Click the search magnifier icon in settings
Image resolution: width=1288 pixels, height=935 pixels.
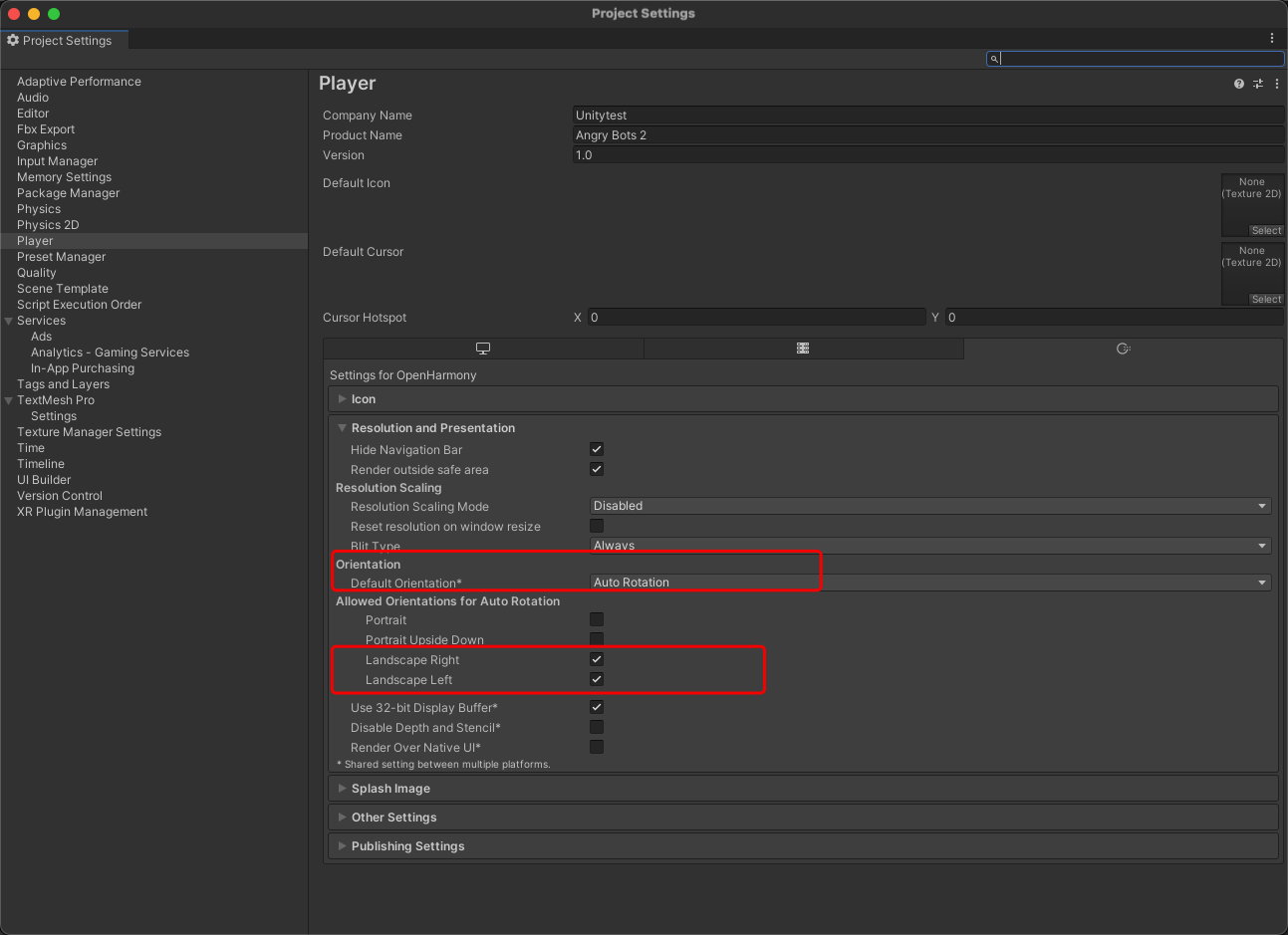[994, 59]
